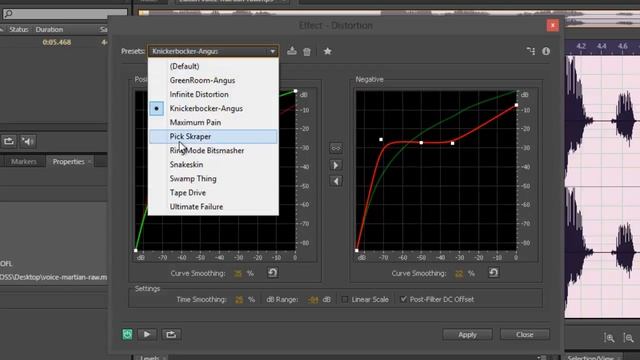
Task: Pick the Maximum Pain preset
Action: pyautogui.click(x=213, y=122)
